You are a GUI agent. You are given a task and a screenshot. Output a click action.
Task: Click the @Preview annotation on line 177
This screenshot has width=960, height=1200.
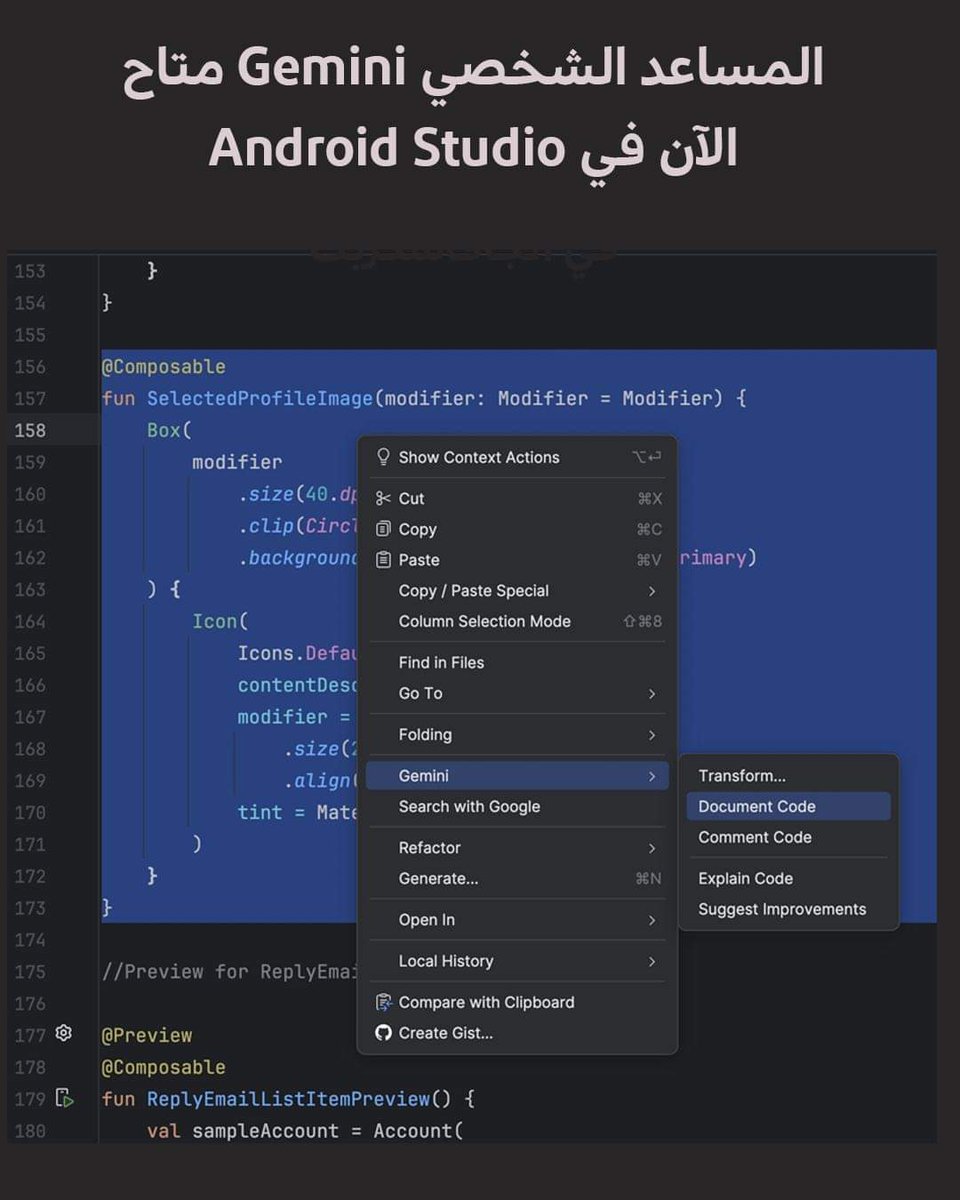(147, 1035)
